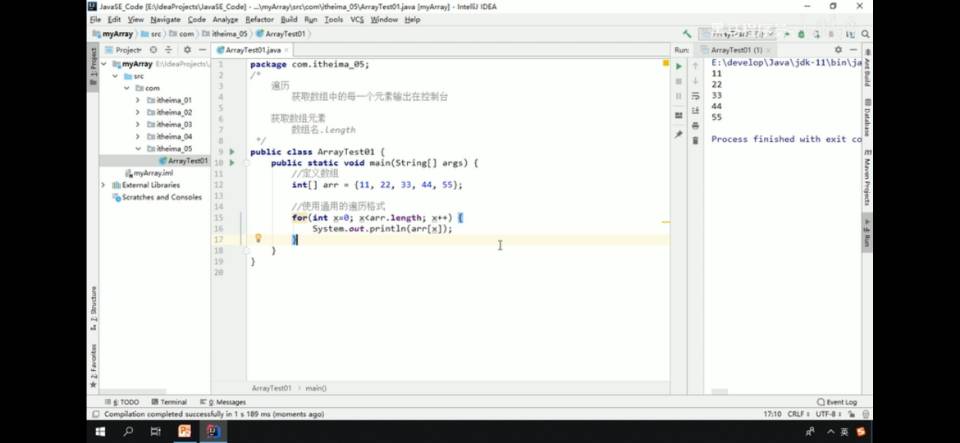
Task: Click Windows Start button
Action: (x=100, y=432)
